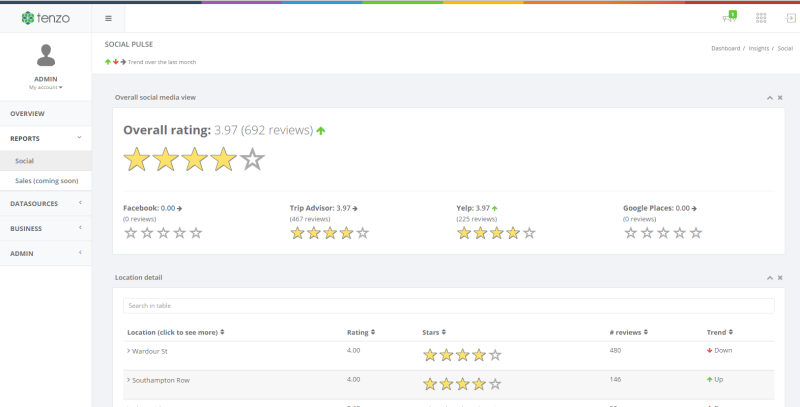Click Wardour St star rating

click(x=462, y=355)
